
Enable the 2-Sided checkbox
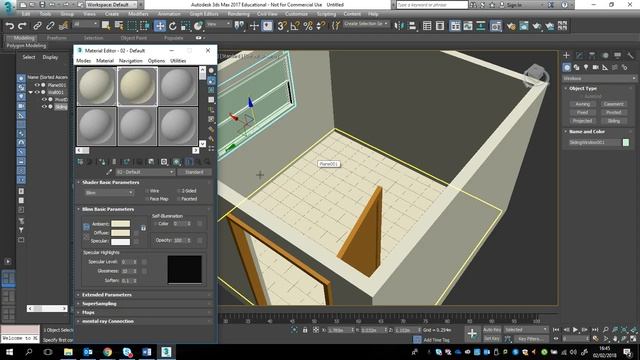(x=179, y=191)
